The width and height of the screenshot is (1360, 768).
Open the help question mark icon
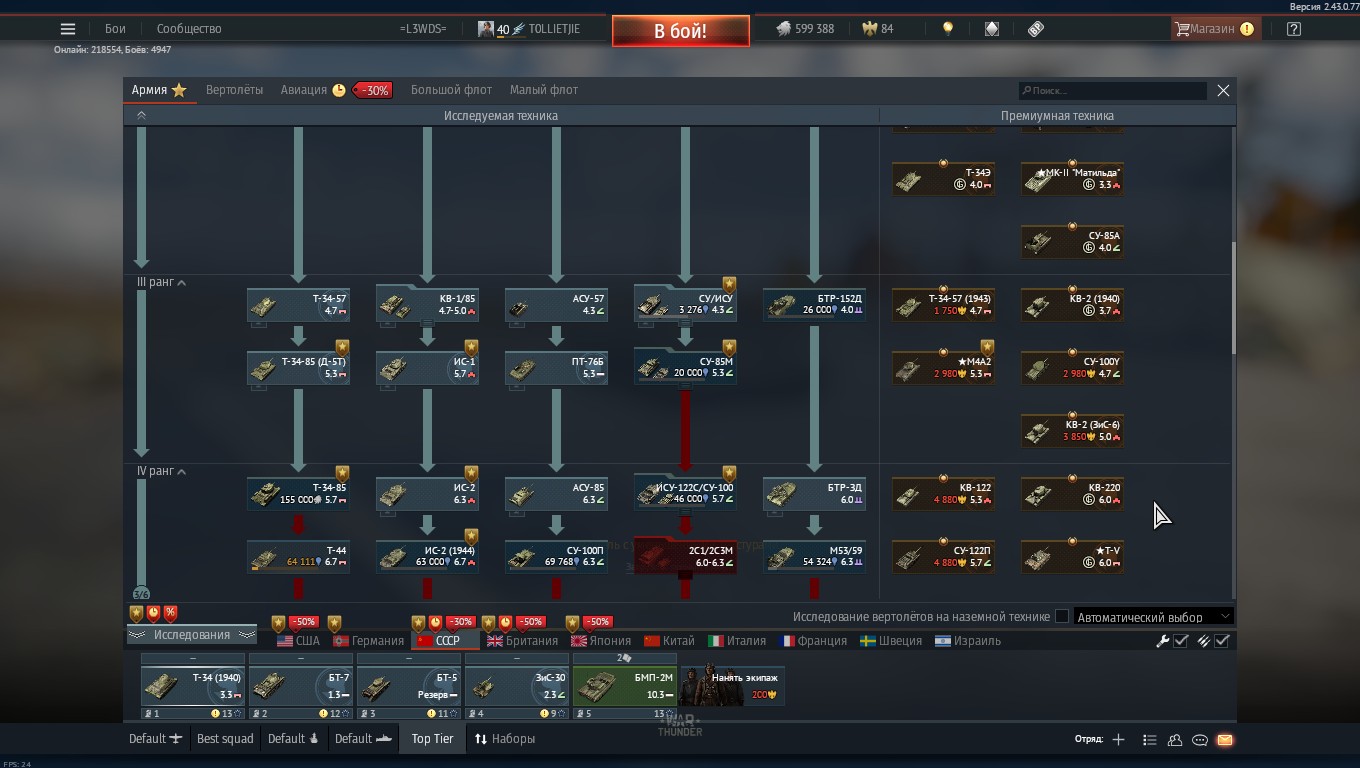pos(1294,29)
